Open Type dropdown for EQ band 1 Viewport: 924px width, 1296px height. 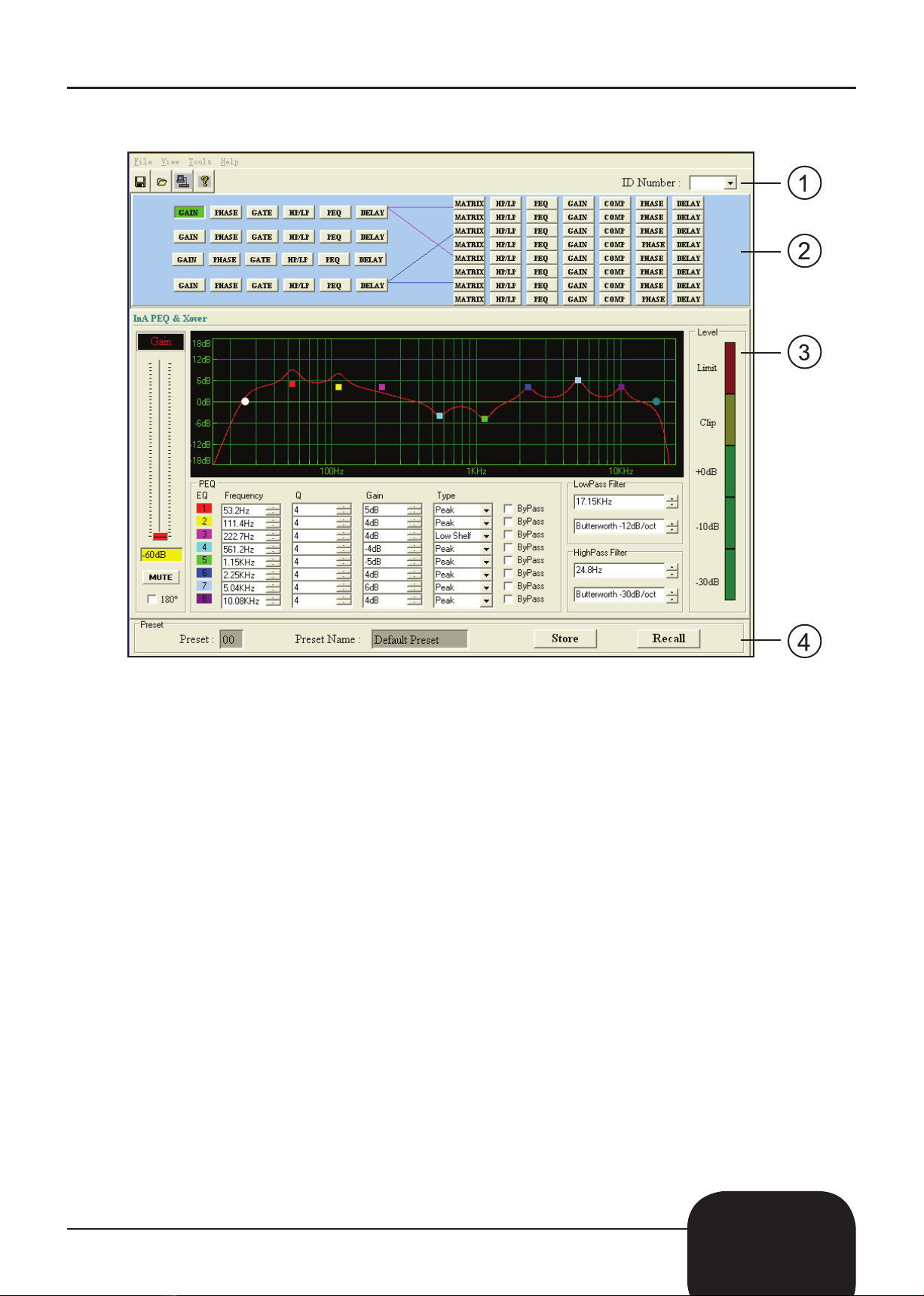pos(486,510)
